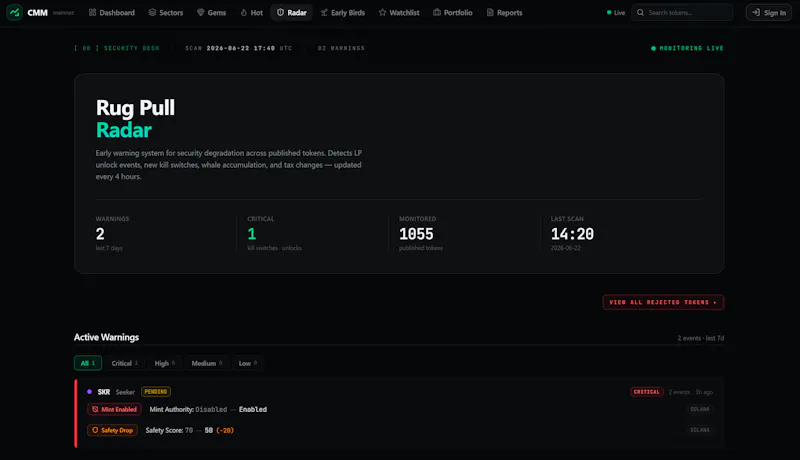Click the PENDING status badge
This screenshot has width=800, height=460.
156,392
